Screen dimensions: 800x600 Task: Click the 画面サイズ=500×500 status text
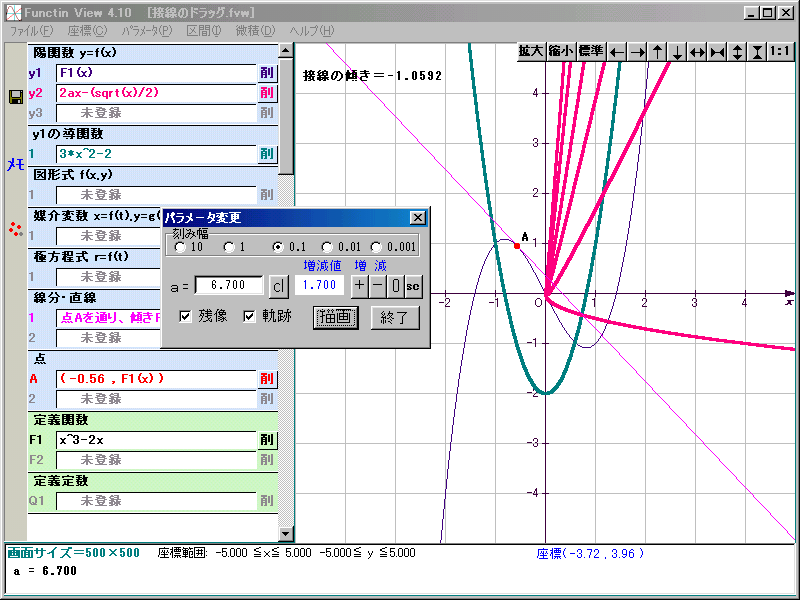(x=73, y=553)
